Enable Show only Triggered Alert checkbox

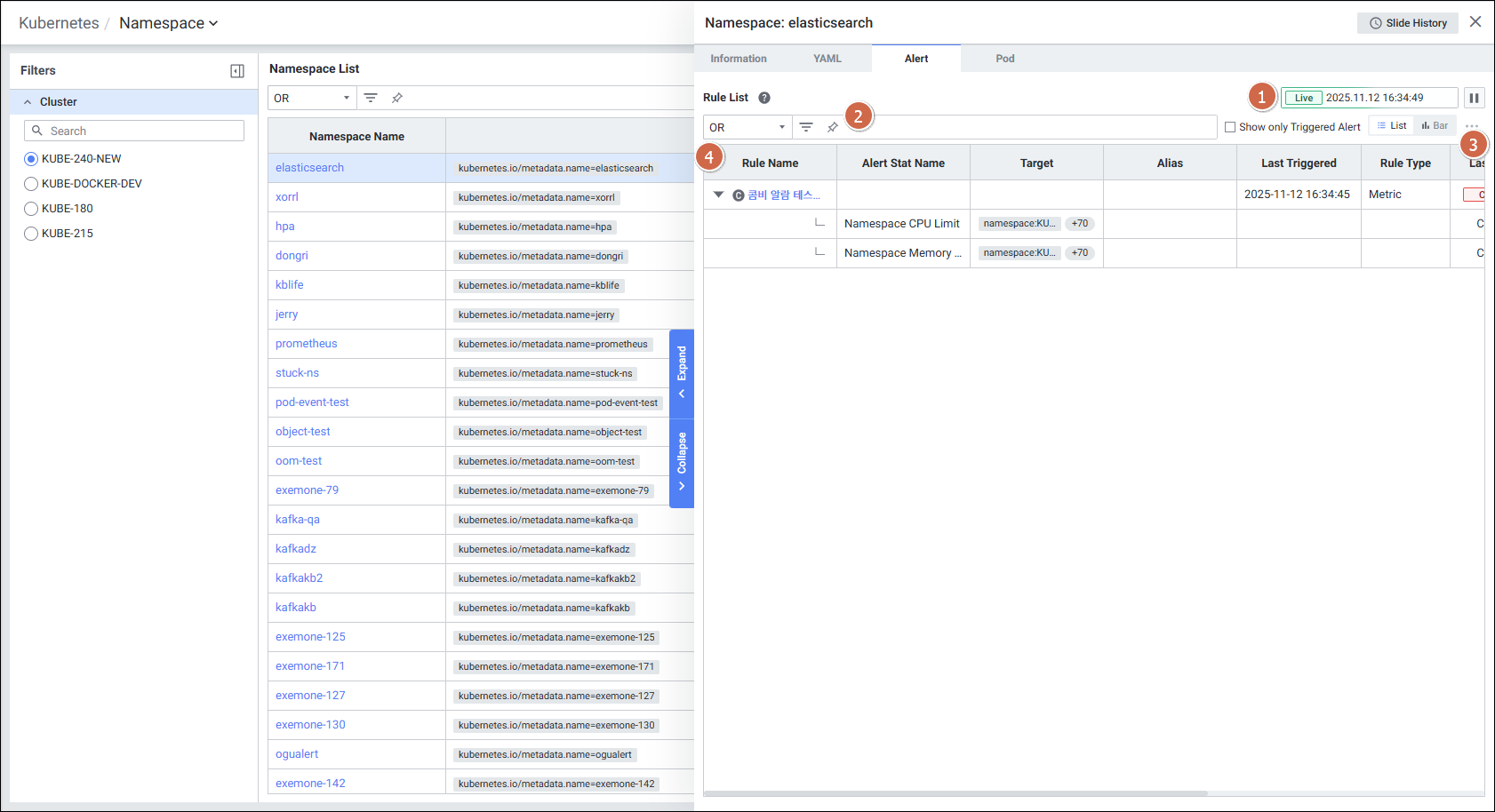tap(1230, 127)
